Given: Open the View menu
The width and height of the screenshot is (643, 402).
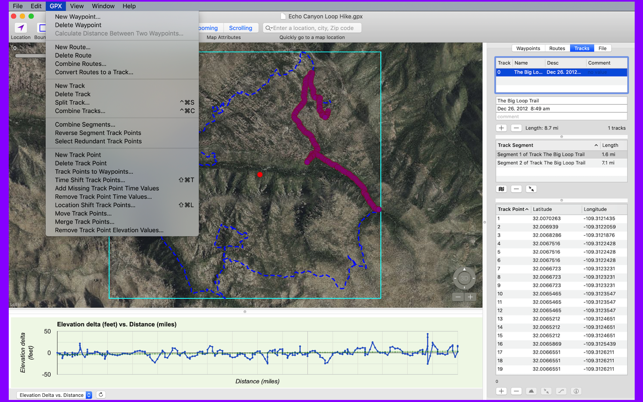Looking at the screenshot, I should (x=76, y=6).
